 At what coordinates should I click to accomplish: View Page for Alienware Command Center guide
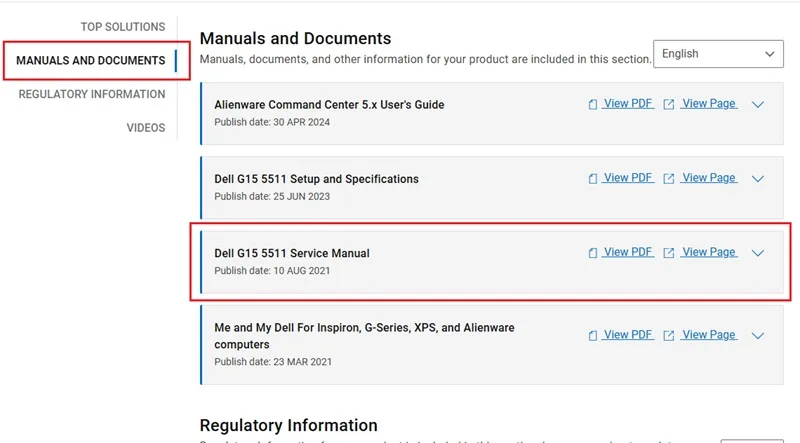(x=709, y=104)
